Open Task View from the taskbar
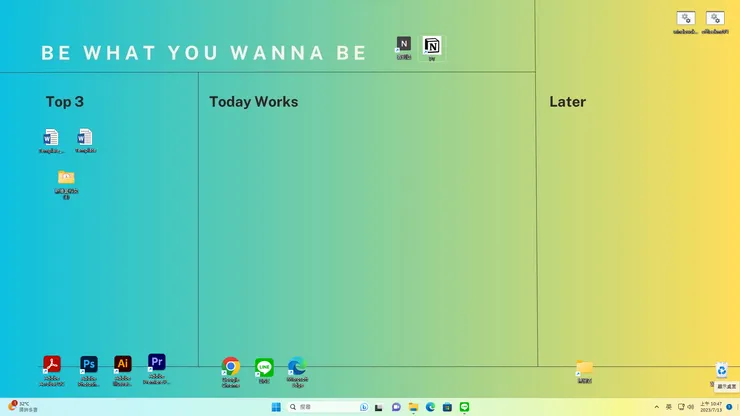This screenshot has height=416, width=740. coord(378,407)
